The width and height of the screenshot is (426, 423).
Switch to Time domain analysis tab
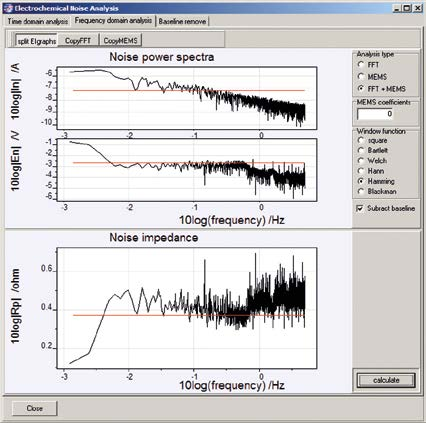pyautogui.click(x=37, y=21)
